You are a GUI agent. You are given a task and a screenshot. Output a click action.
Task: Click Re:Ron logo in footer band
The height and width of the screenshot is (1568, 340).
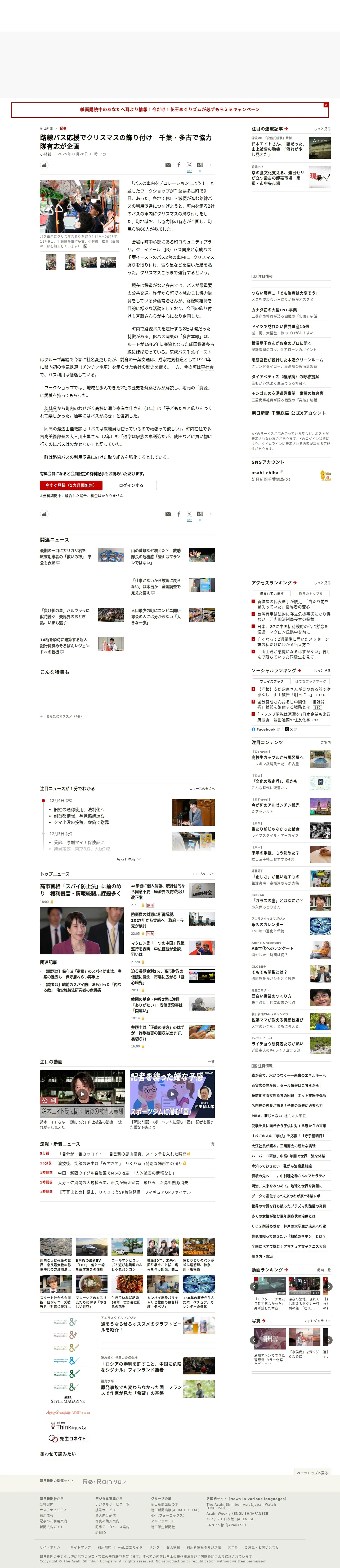[x=104, y=1482]
